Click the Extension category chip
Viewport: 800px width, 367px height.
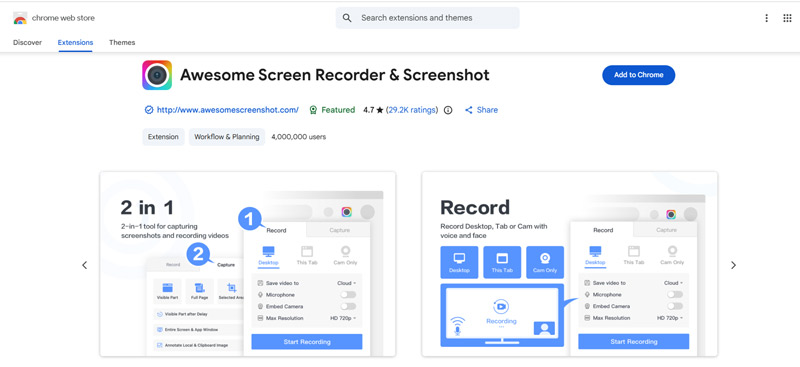click(163, 137)
